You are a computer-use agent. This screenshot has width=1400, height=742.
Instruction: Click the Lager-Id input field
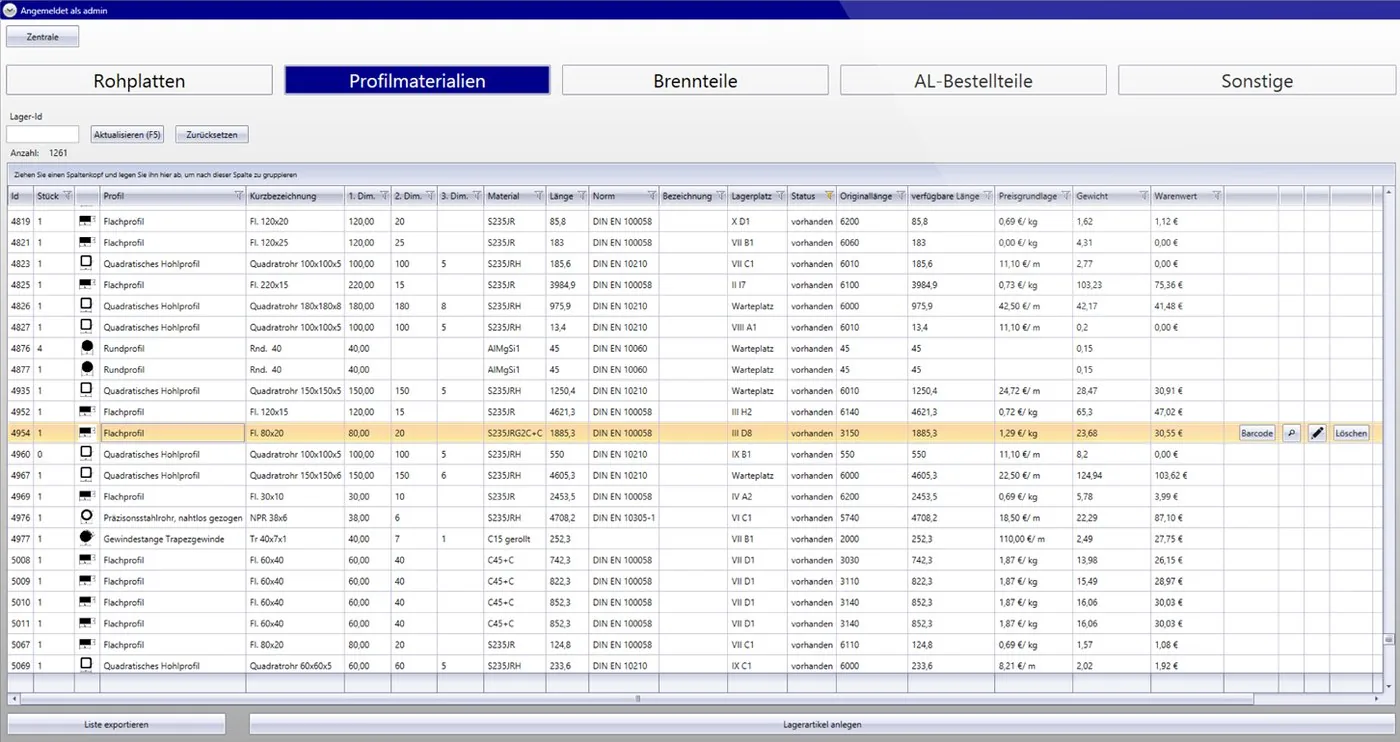click(x=43, y=134)
